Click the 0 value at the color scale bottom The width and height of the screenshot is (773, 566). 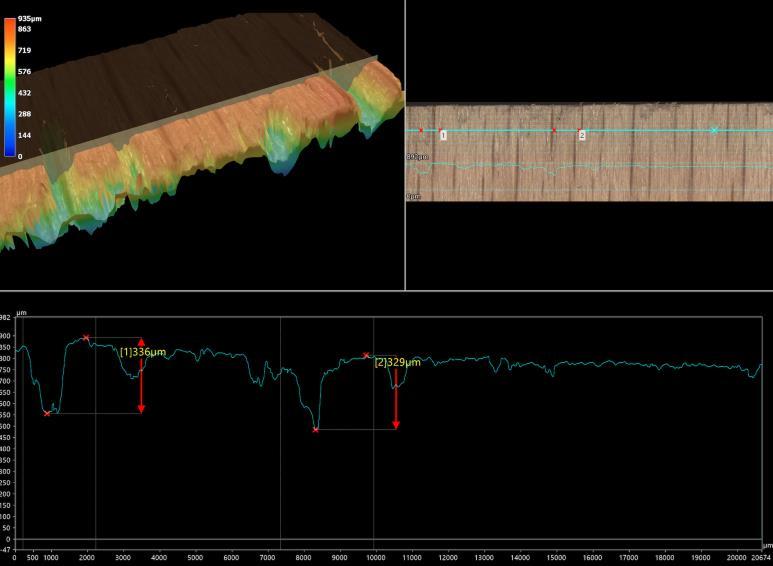20,156
